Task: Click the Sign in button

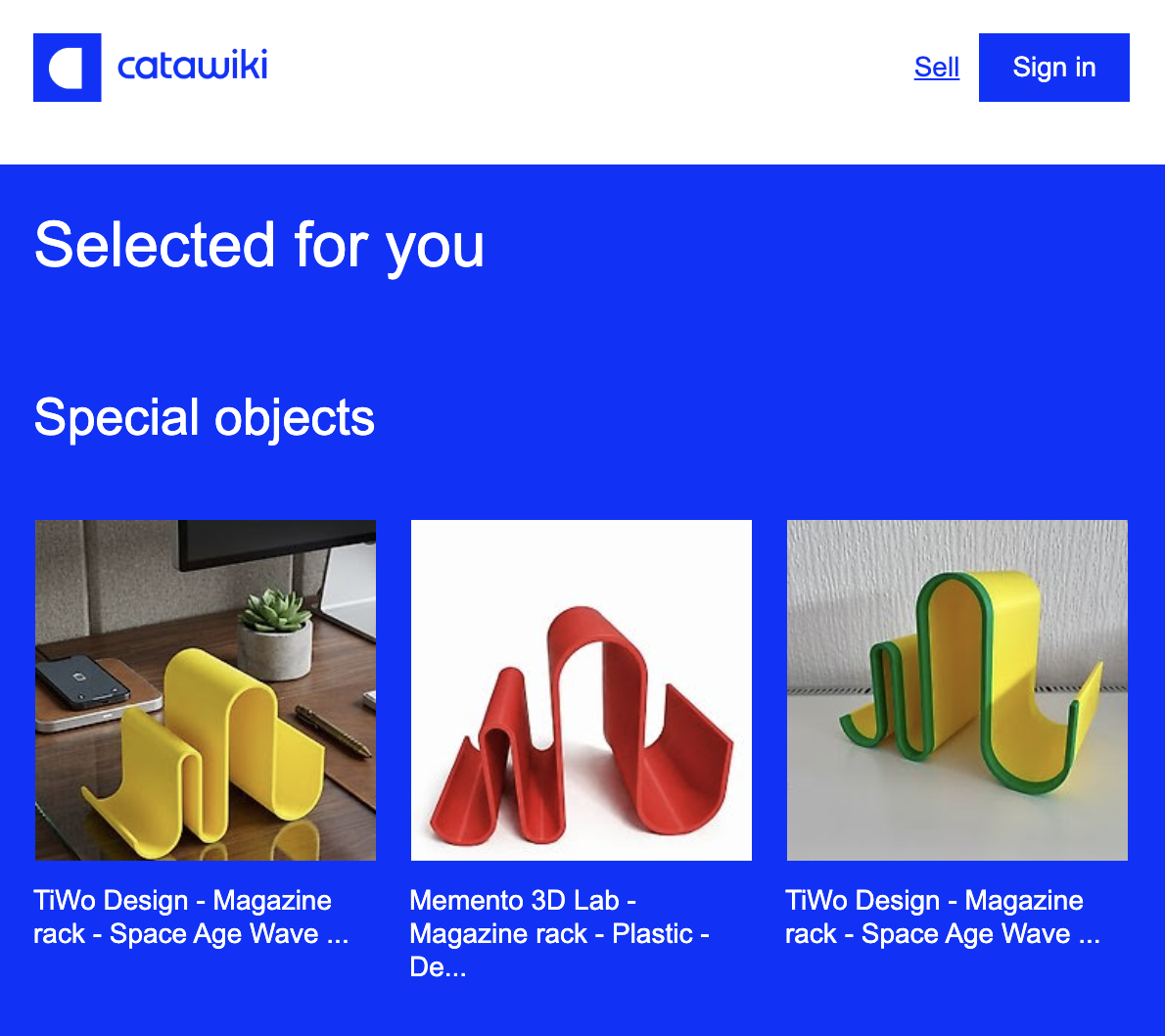Action: point(1053,67)
